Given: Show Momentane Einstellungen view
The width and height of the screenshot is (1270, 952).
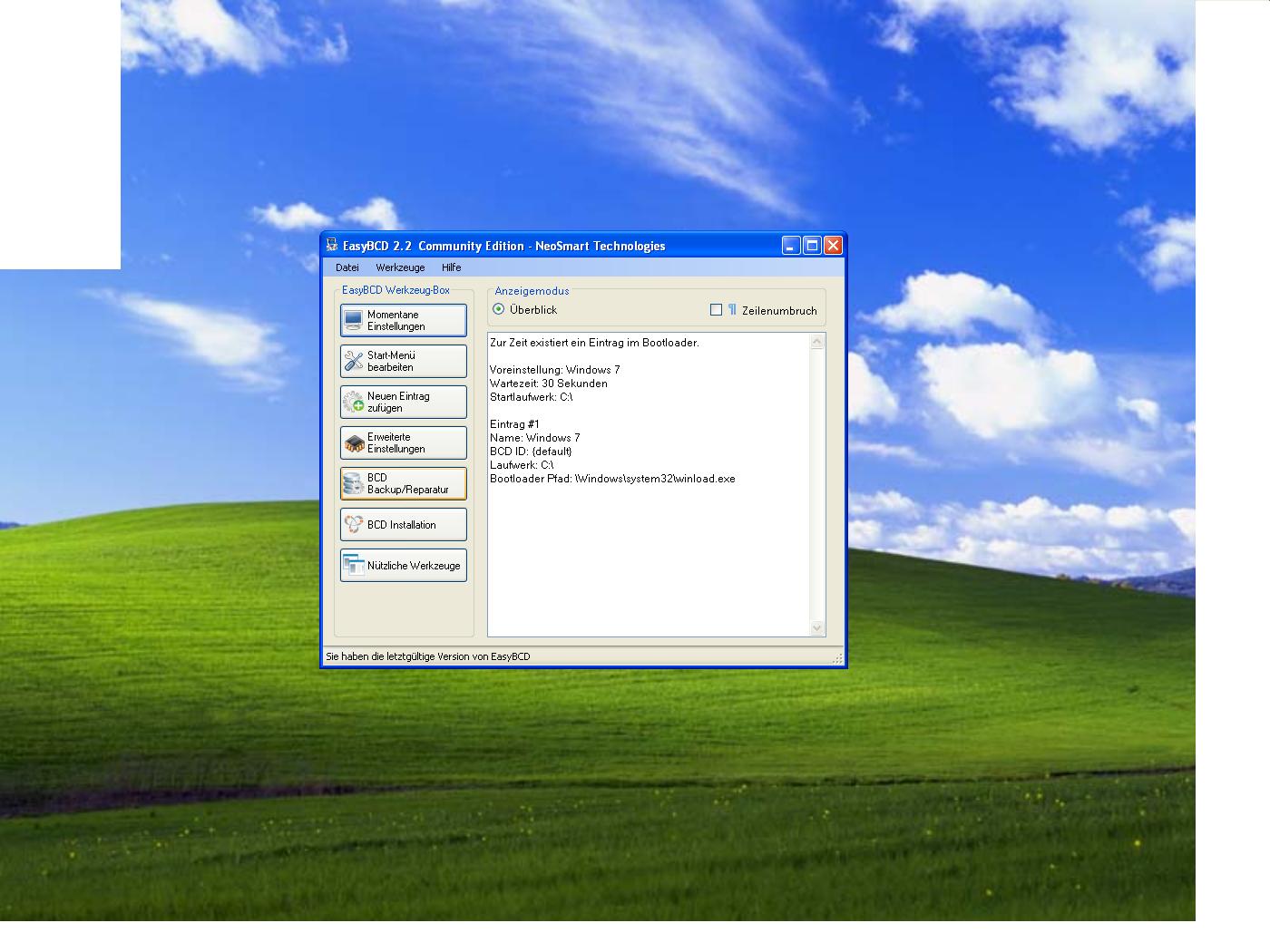Looking at the screenshot, I should pyautogui.click(x=404, y=320).
